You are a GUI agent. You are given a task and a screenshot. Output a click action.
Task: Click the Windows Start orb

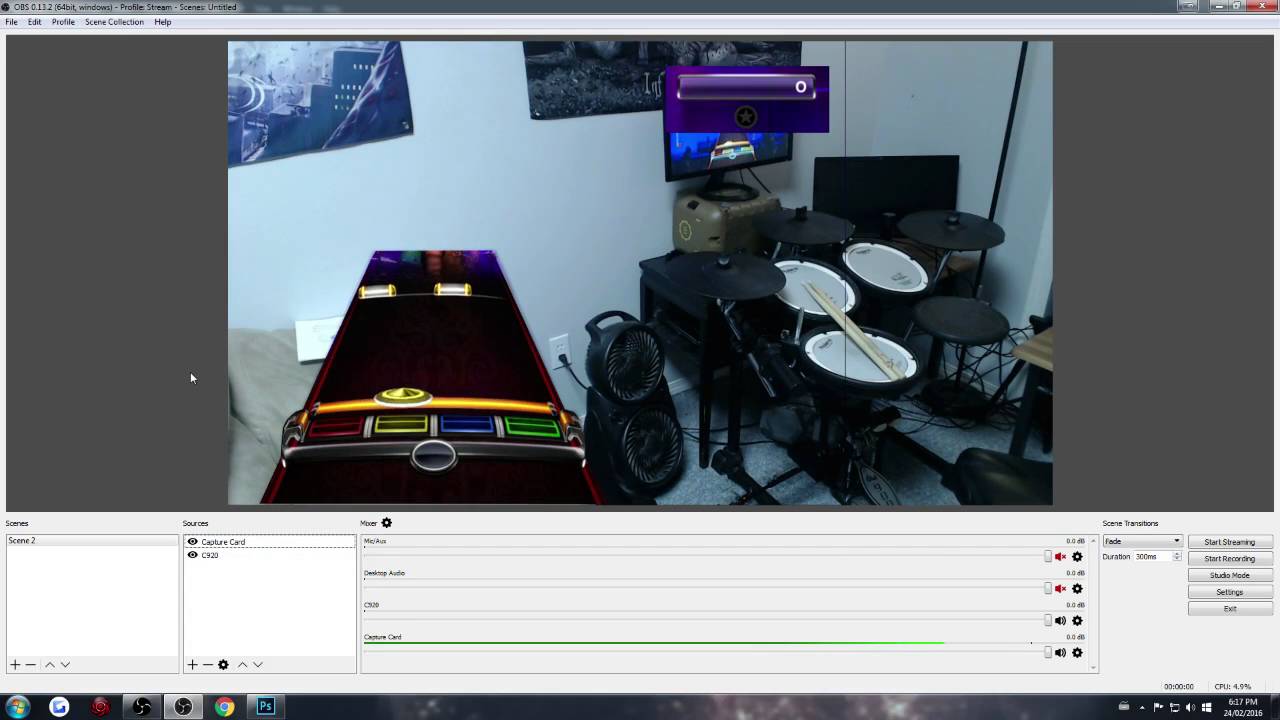(x=17, y=707)
